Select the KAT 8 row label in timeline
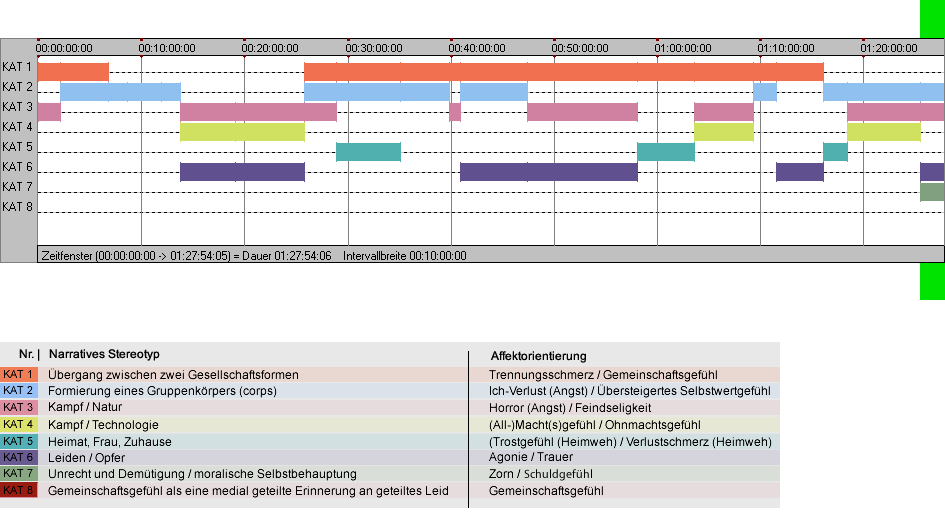Image resolution: width=945 pixels, height=530 pixels. pyautogui.click(x=17, y=207)
